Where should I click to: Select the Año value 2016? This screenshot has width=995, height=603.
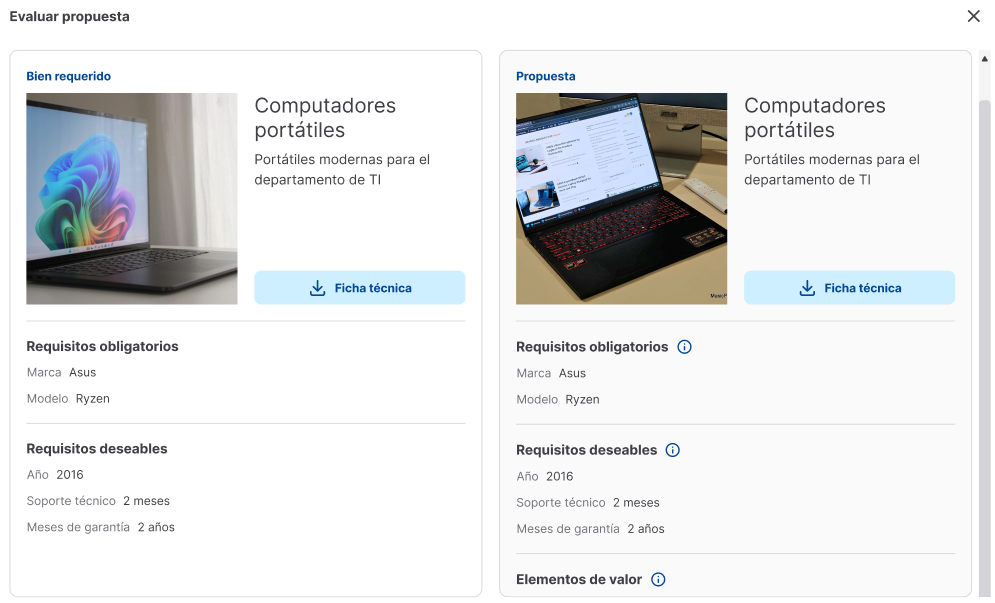[x=69, y=474]
